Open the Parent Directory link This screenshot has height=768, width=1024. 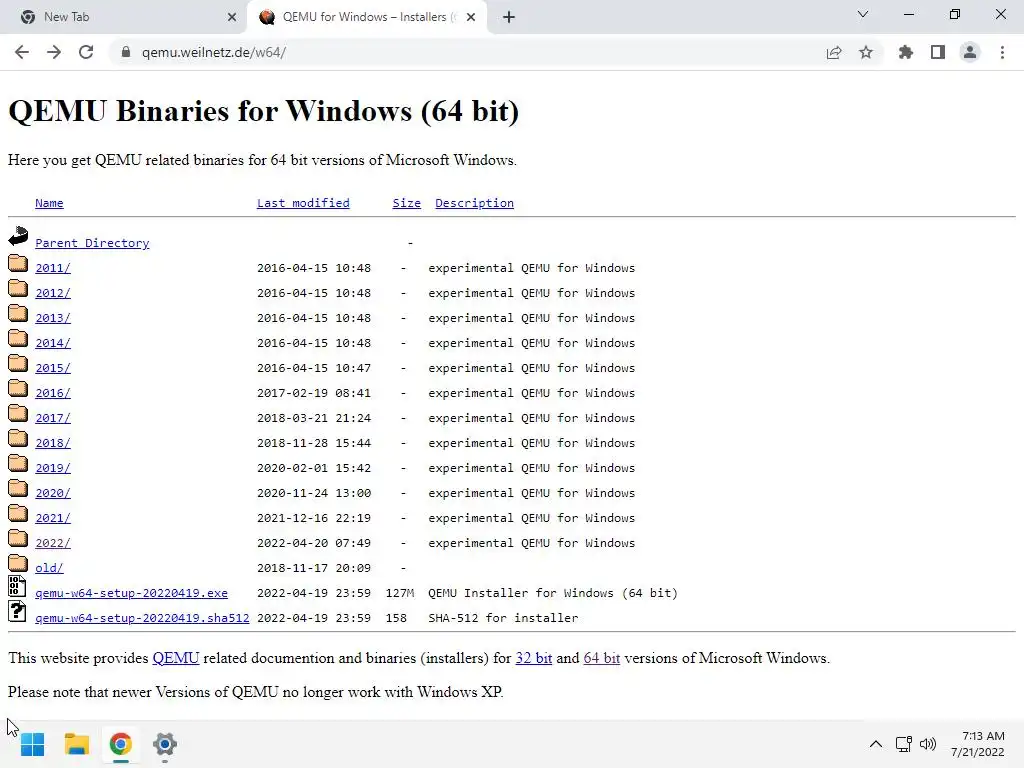92,243
